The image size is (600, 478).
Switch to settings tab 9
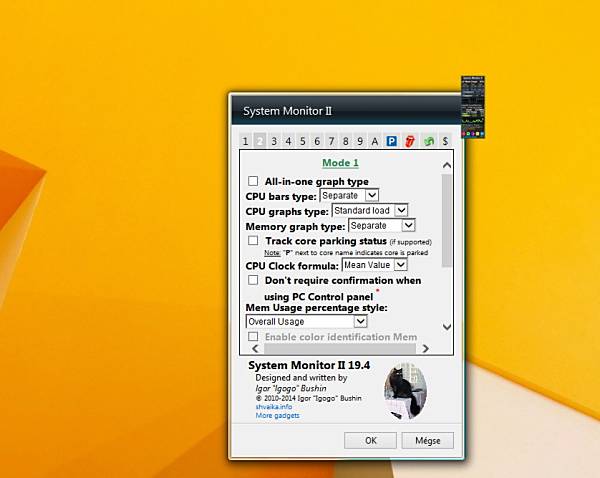[360, 141]
